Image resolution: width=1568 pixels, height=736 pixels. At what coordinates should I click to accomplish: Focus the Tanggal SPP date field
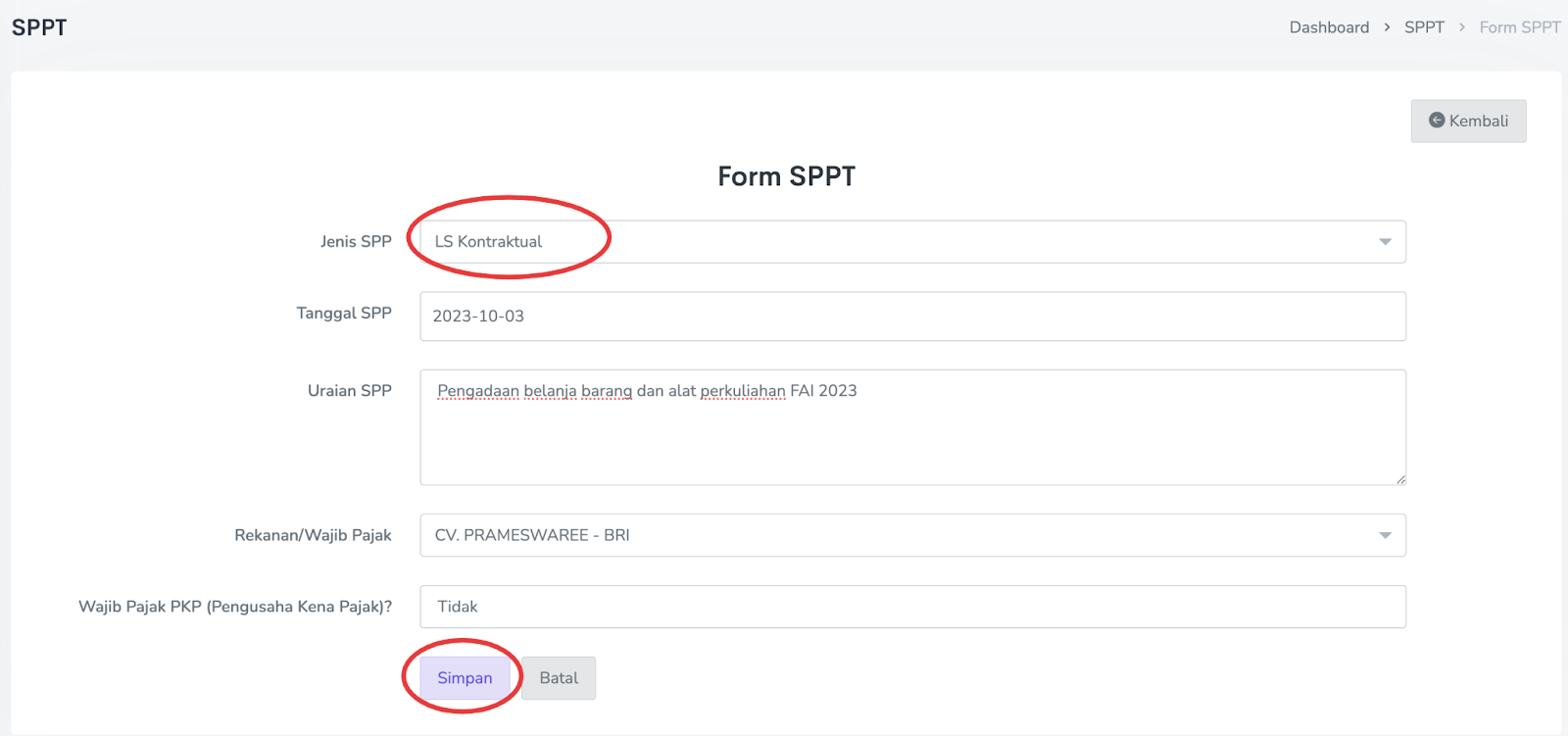click(x=911, y=317)
